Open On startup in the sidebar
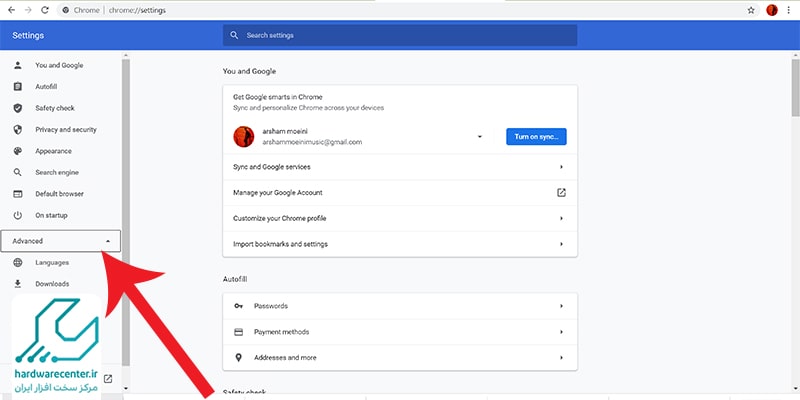 pos(51,215)
